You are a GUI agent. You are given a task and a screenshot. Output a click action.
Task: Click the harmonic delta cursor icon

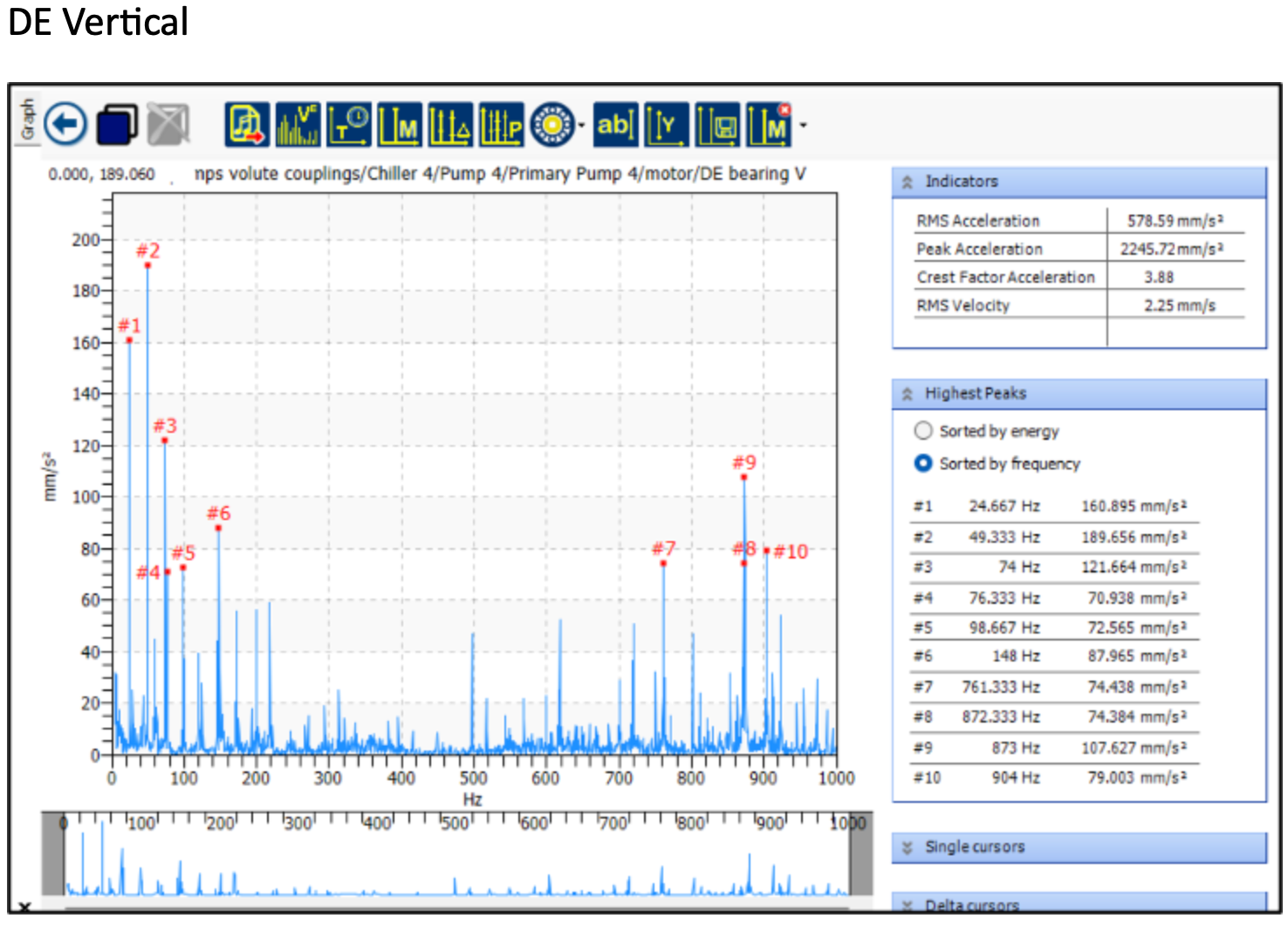[450, 124]
